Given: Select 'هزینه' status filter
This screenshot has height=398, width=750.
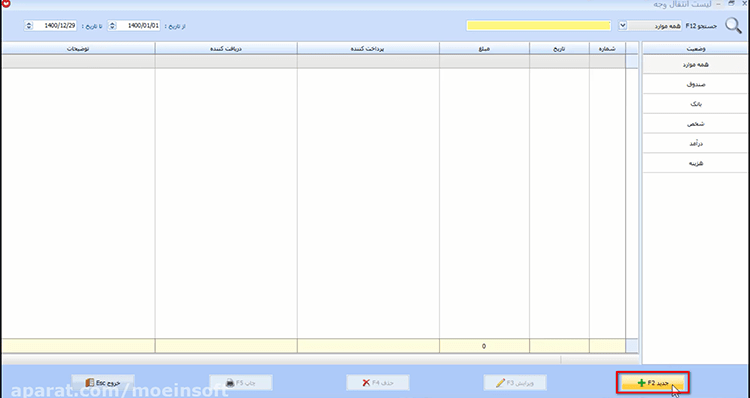Looking at the screenshot, I should [695, 163].
